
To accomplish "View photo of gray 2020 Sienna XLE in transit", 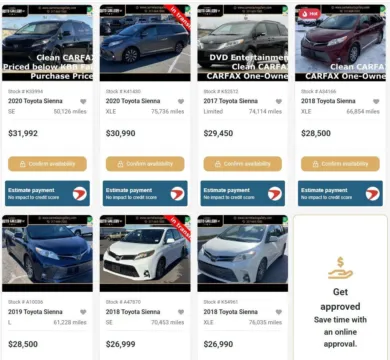I will [145, 43].
